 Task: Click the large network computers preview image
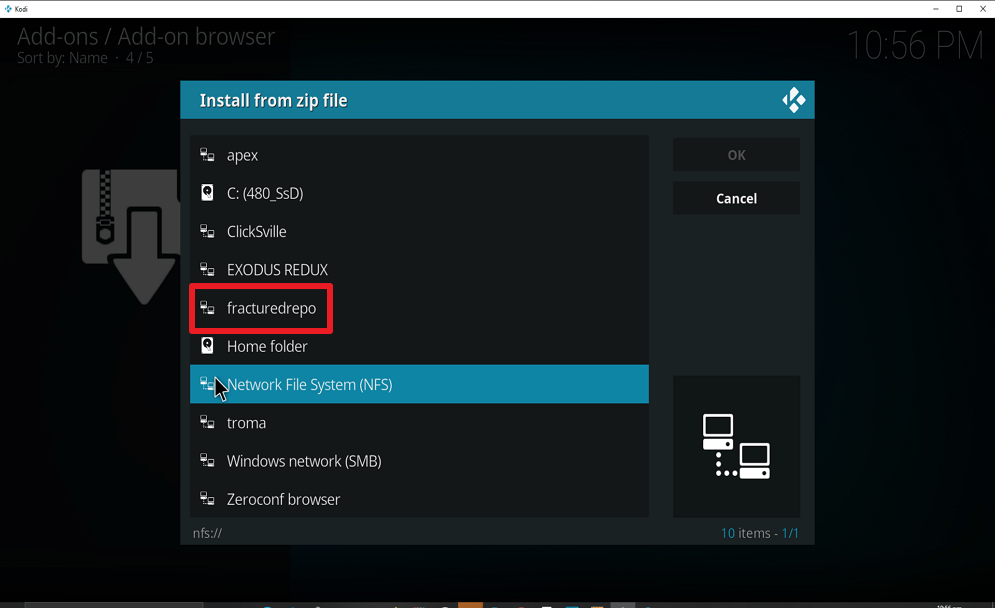[736, 446]
